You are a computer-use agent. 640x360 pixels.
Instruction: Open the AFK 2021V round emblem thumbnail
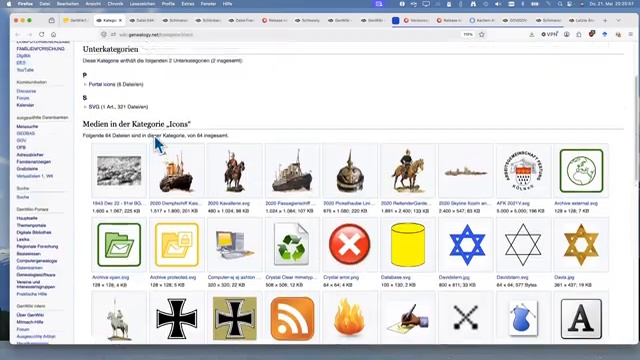point(523,171)
